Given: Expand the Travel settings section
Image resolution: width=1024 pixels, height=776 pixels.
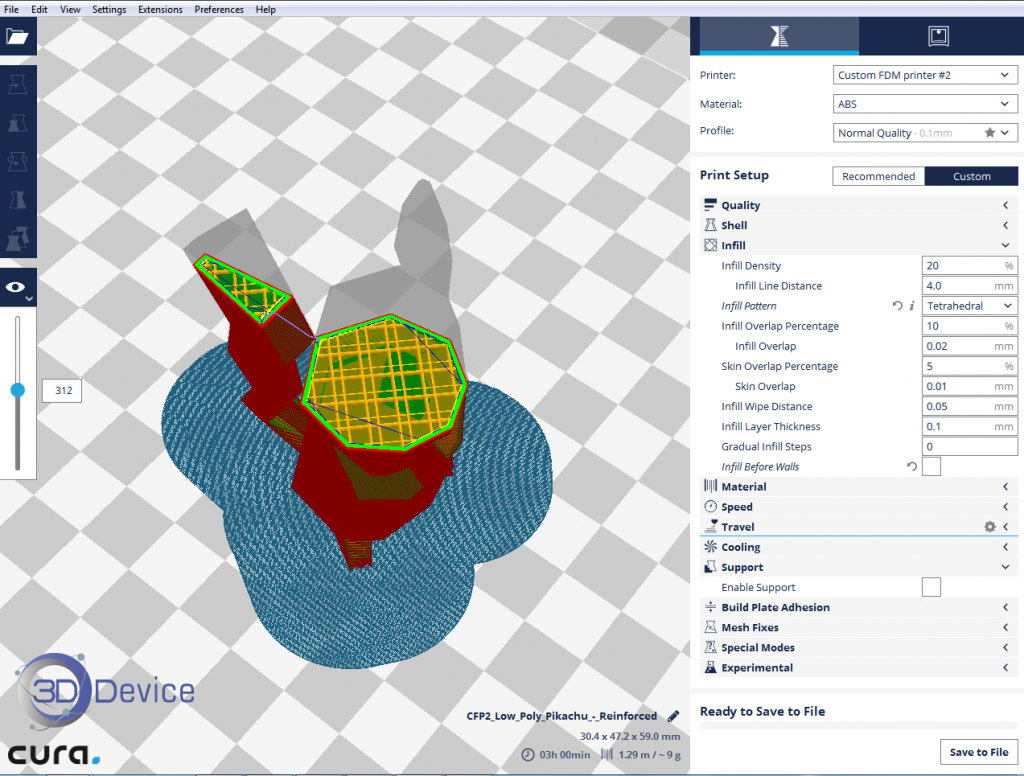Looking at the screenshot, I should pyautogui.click(x=859, y=526).
